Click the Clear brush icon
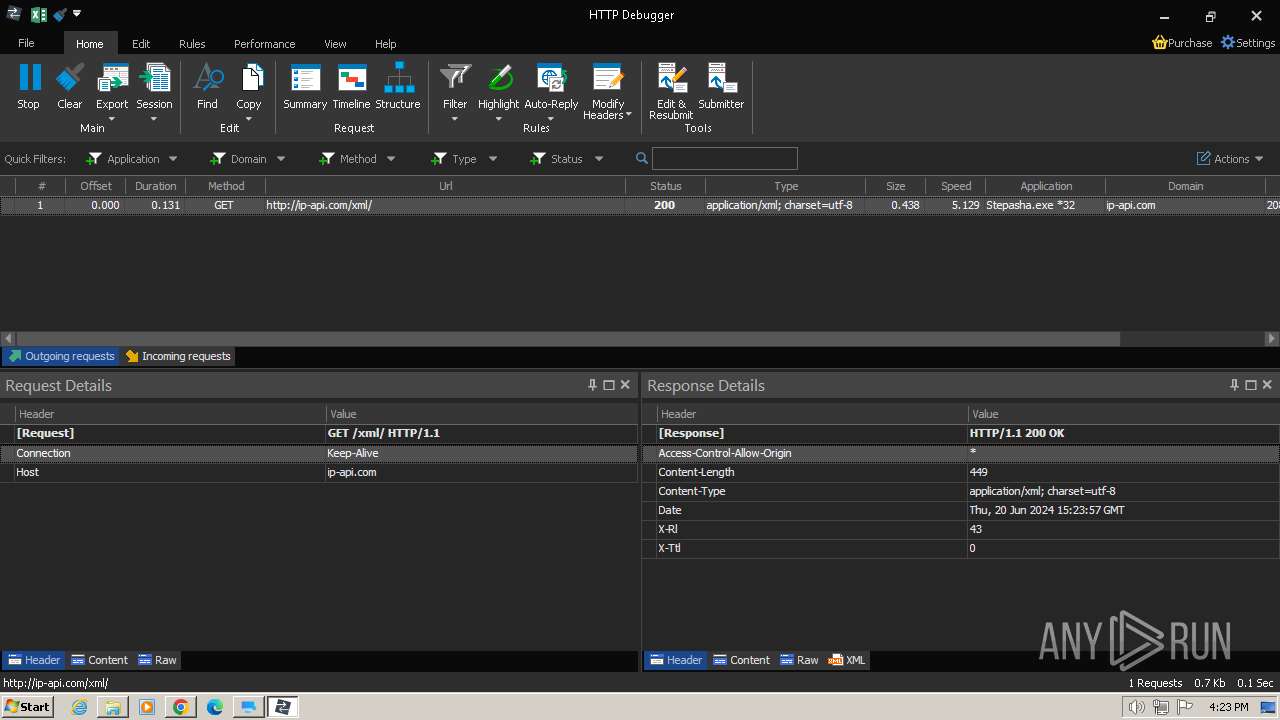 [x=70, y=78]
